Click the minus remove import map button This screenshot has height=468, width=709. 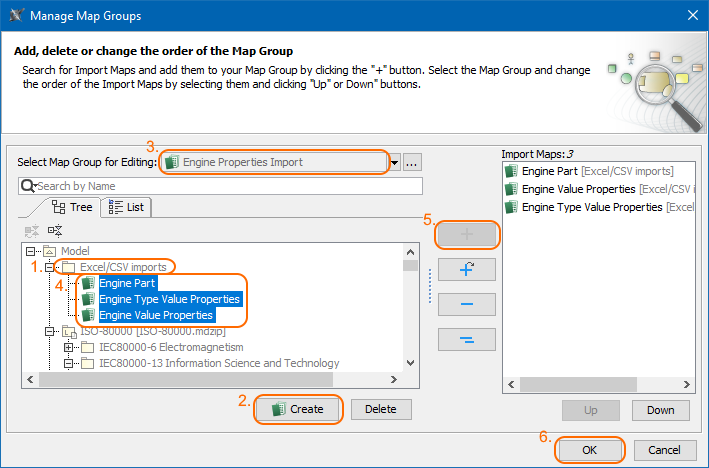point(466,304)
